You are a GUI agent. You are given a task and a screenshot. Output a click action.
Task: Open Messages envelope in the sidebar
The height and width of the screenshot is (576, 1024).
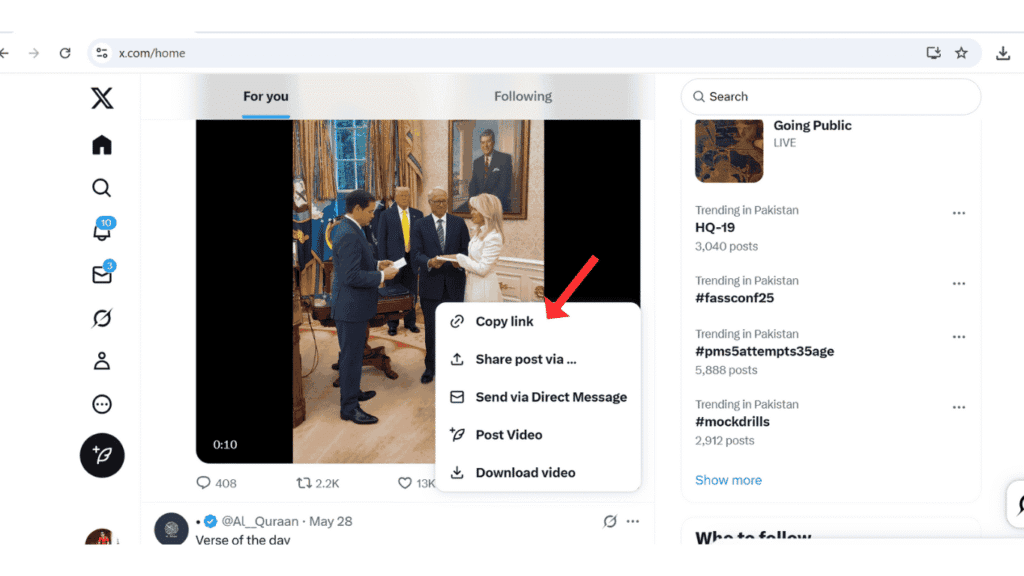point(102,275)
